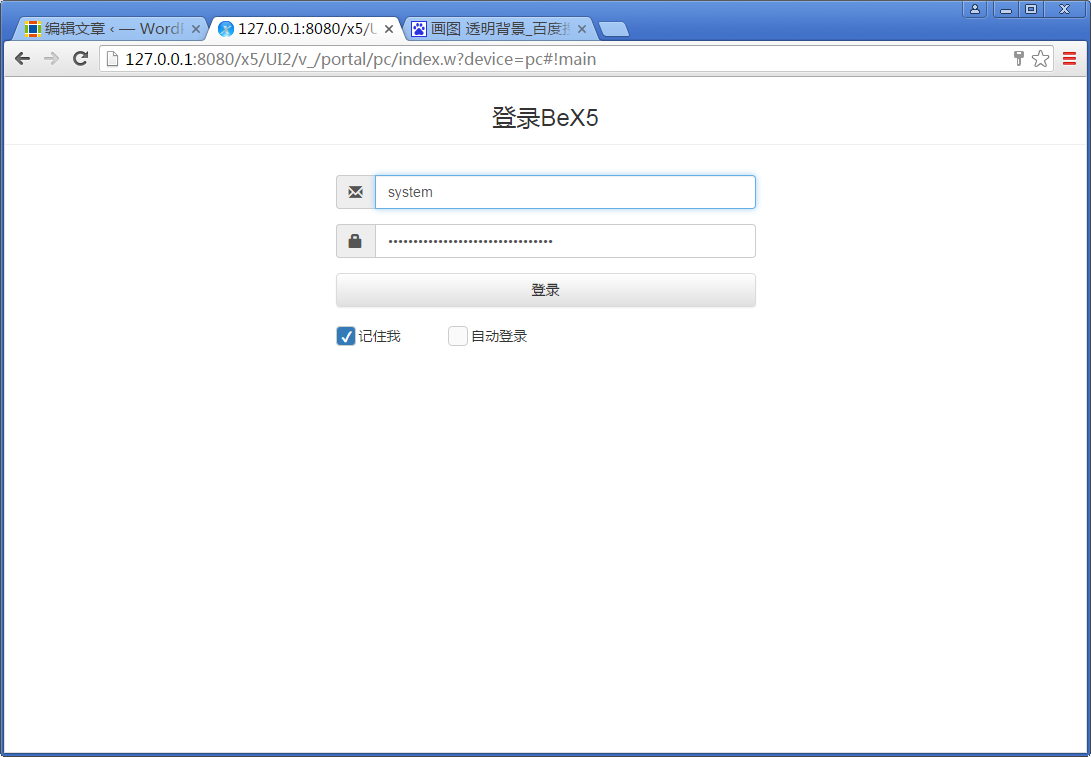1091x757 pixels.
Task: Reload the current page
Action: [81, 59]
